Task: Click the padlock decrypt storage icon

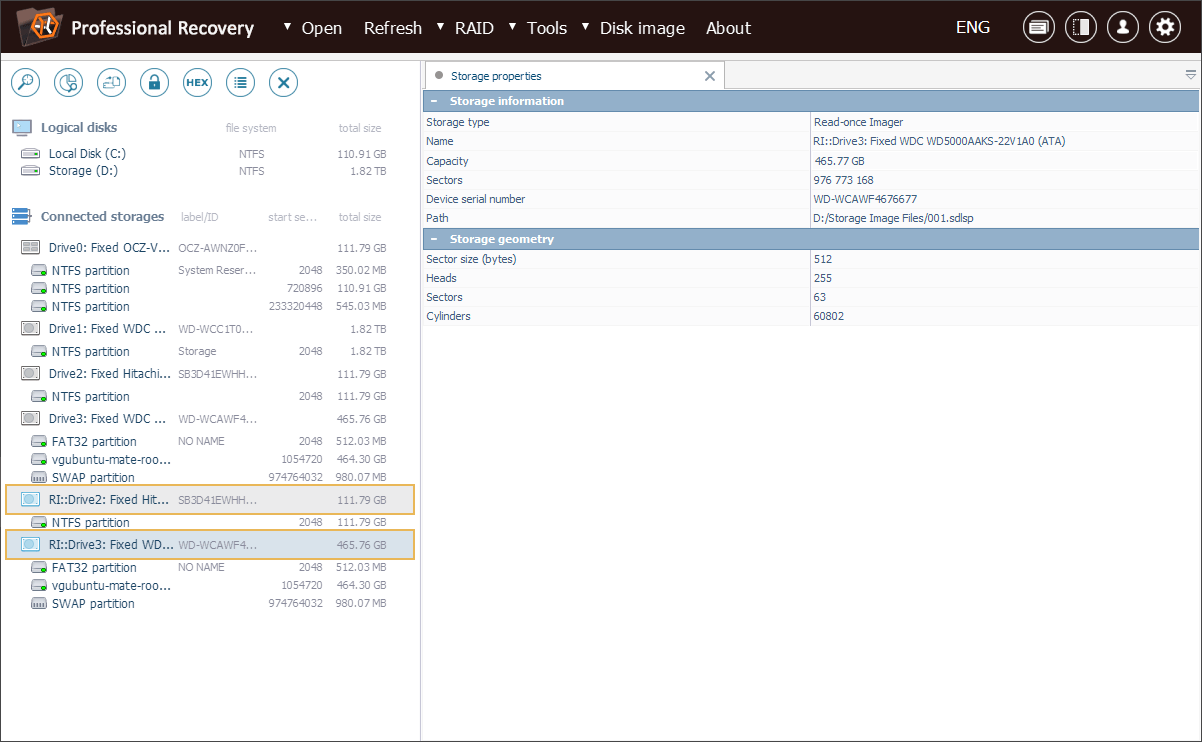Action: [x=154, y=83]
